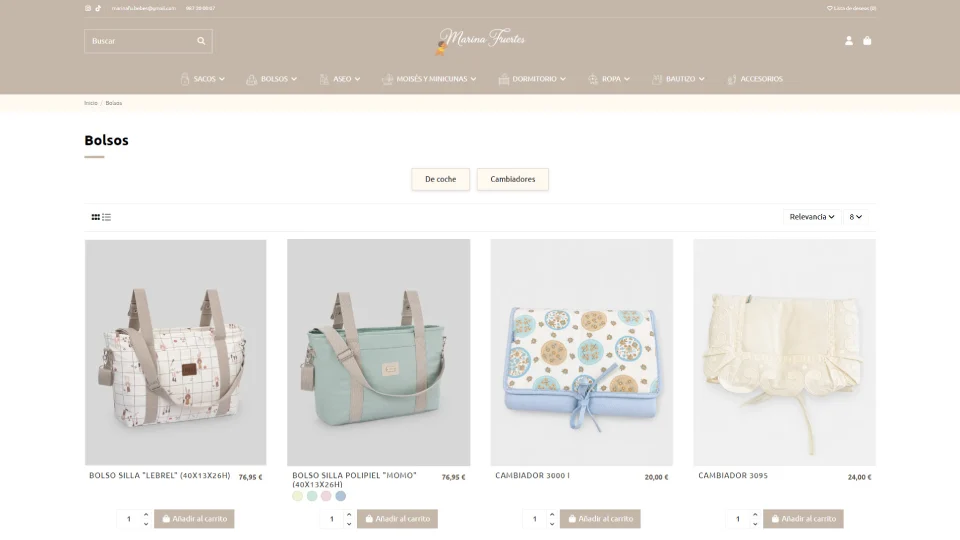Click the Sacos category icon
960x540 pixels.
point(185,79)
